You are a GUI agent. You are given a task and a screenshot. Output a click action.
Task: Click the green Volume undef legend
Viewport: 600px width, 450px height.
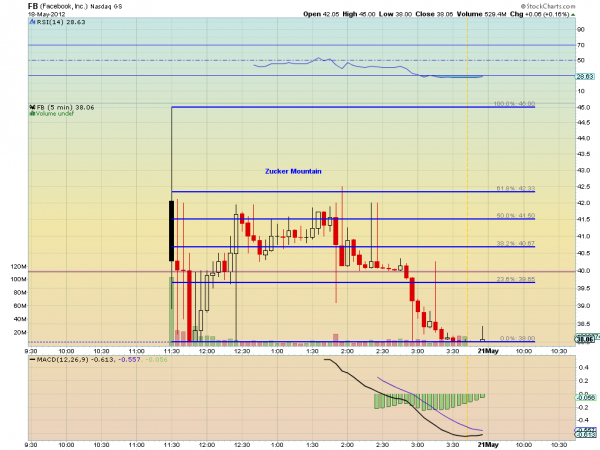(55, 114)
